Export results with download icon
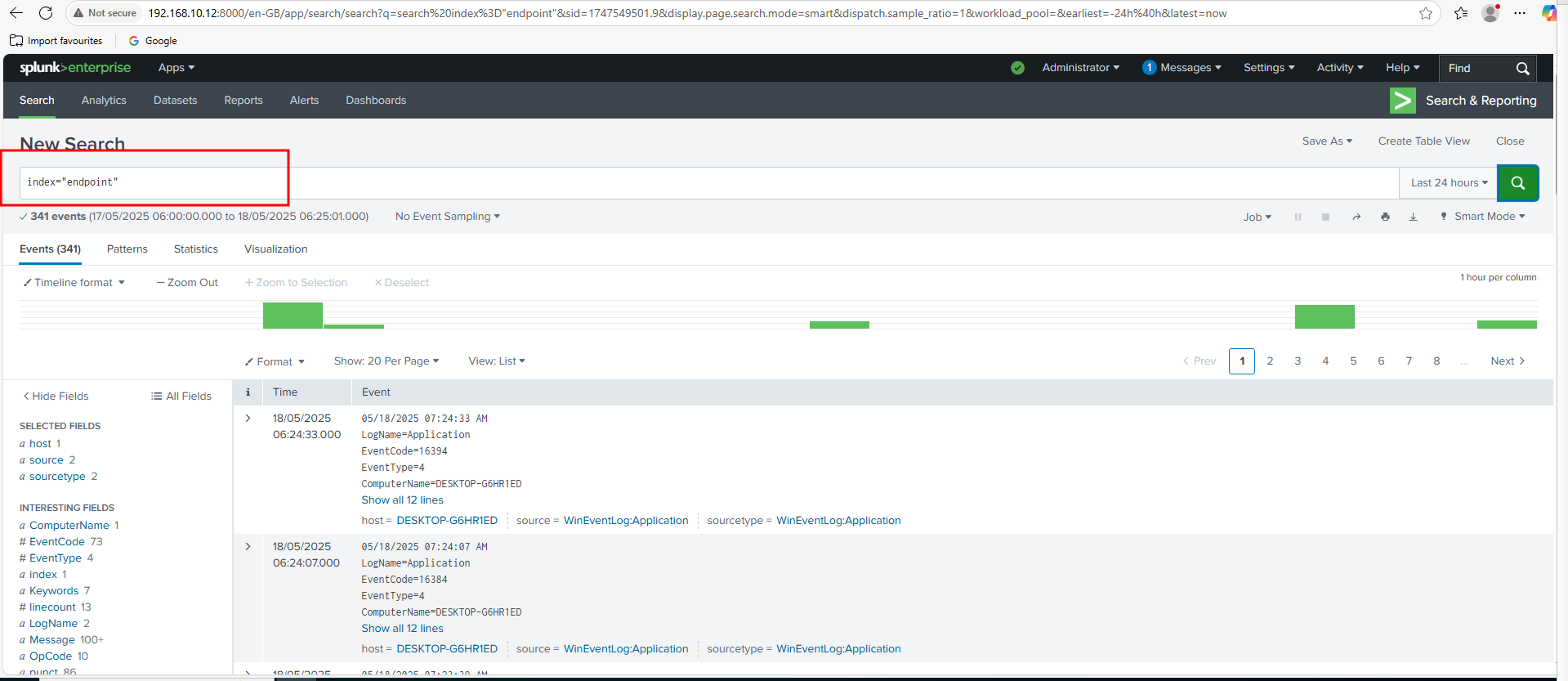 coord(1413,217)
